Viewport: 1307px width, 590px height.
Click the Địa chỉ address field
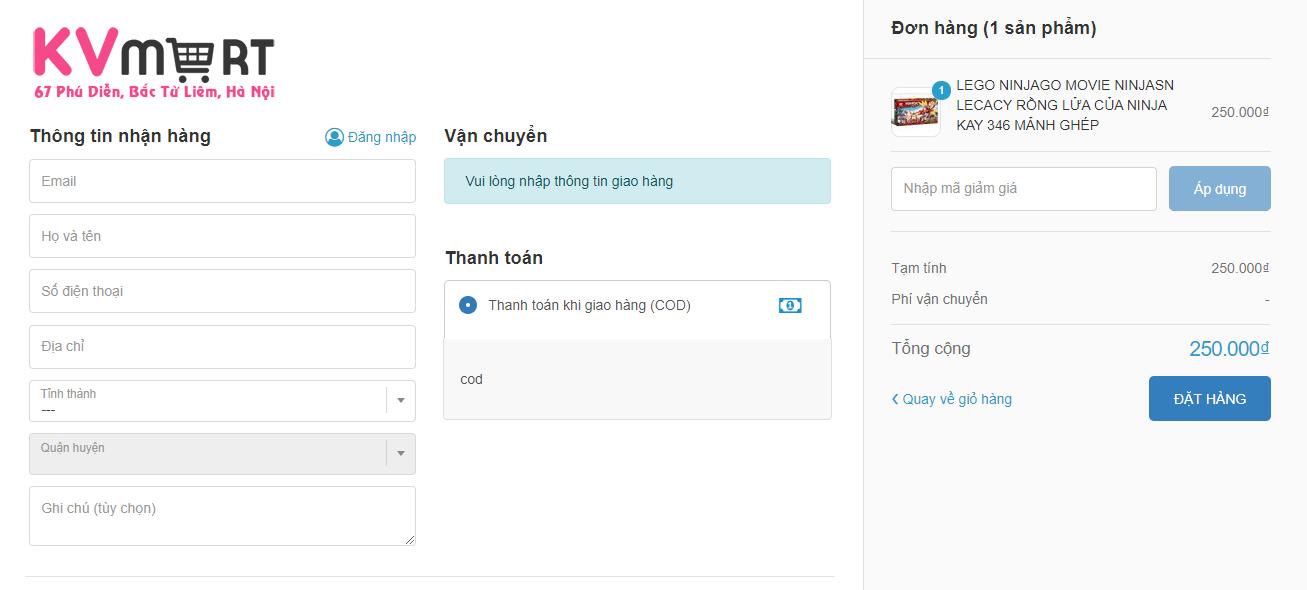click(222, 346)
